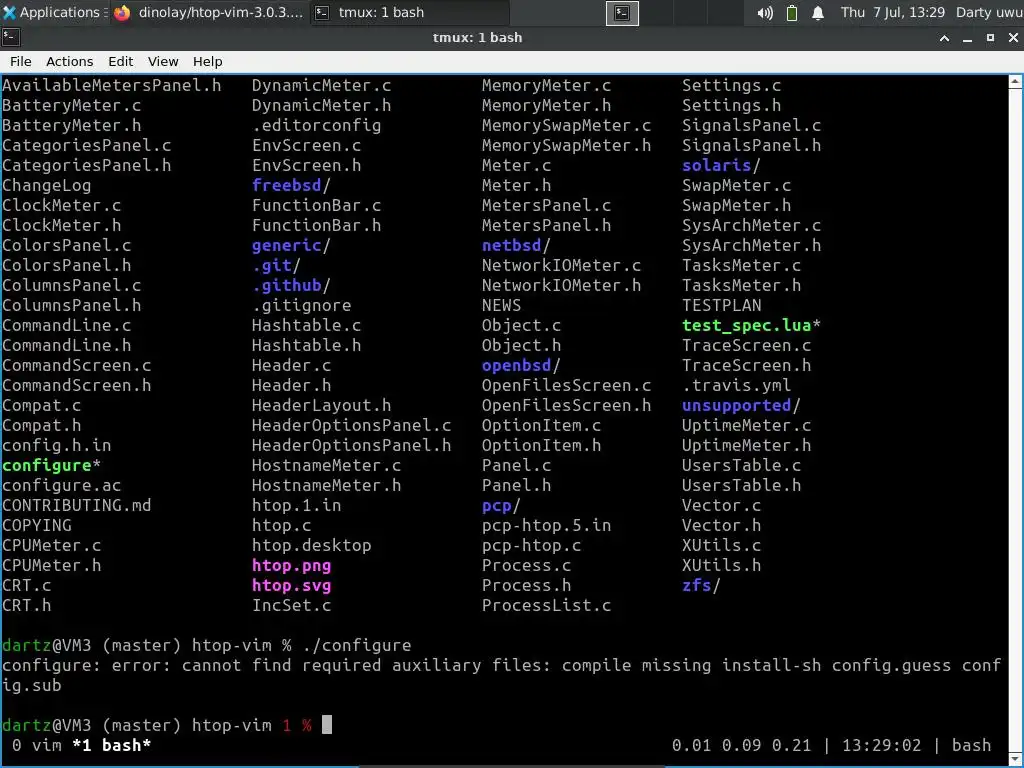Click the freebsd/ directory name
This screenshot has height=768, width=1024.
(291, 185)
